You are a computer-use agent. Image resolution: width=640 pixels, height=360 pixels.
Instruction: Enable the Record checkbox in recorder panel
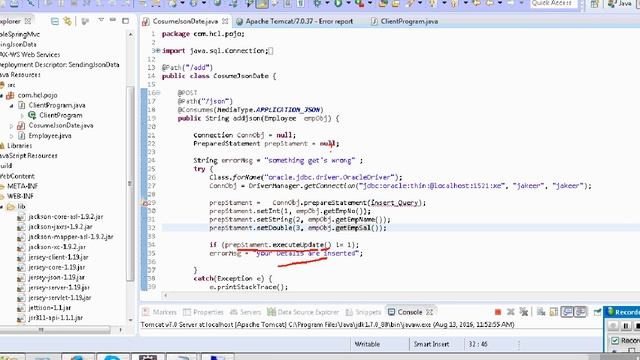click(615, 340)
